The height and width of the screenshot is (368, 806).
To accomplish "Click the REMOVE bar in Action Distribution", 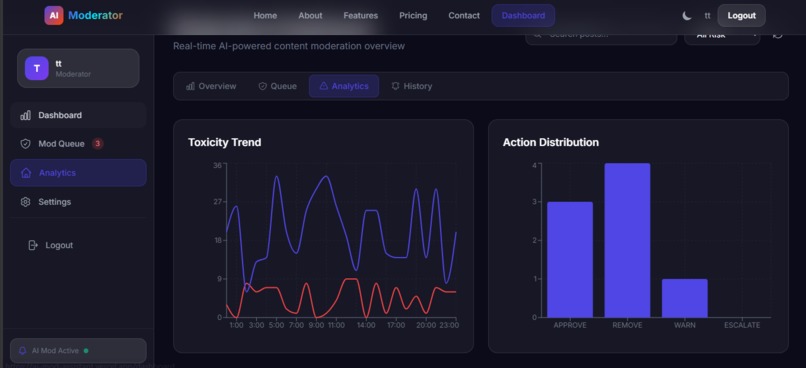I will 627,241.
